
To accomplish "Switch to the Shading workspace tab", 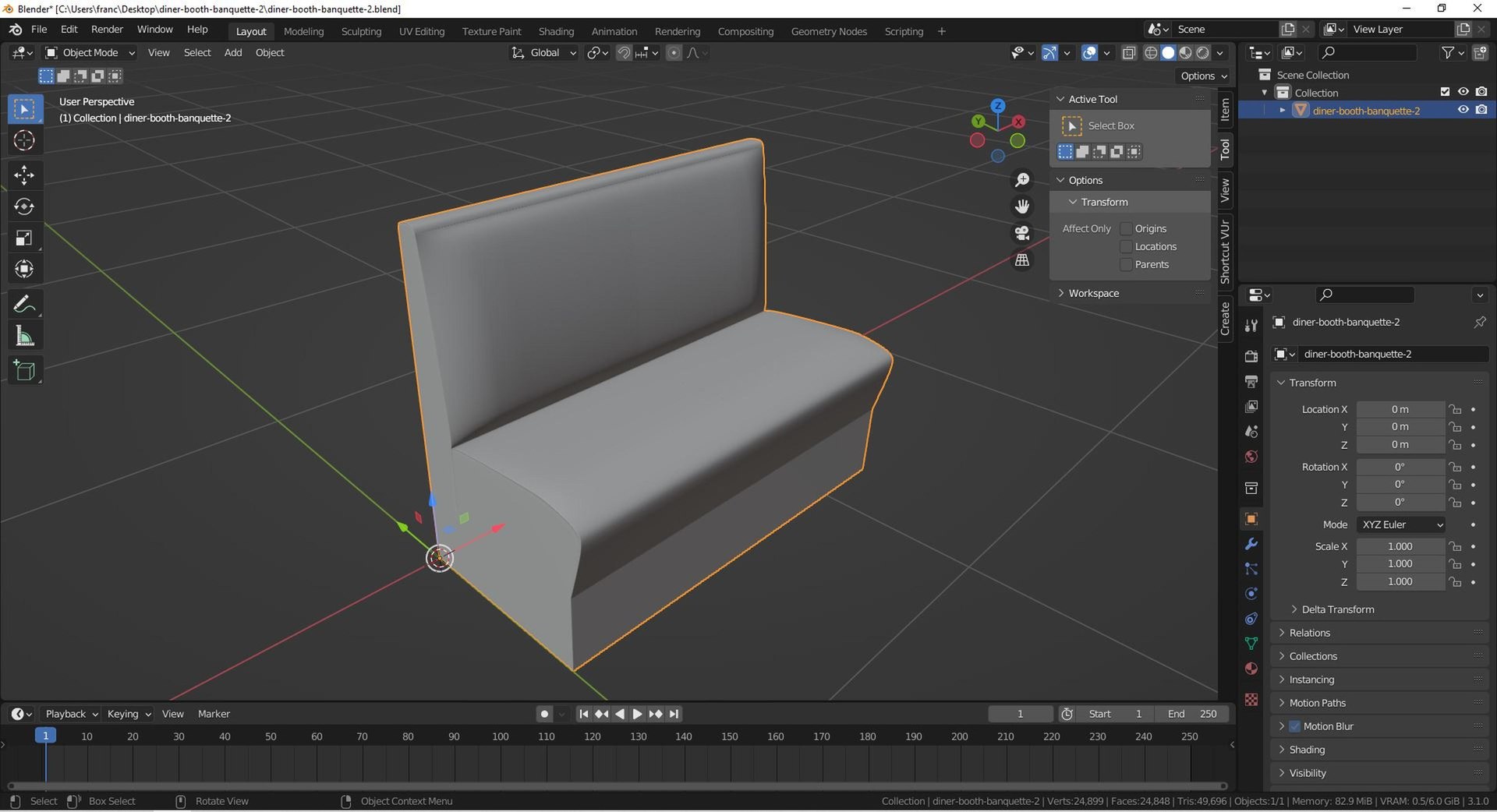I will (x=556, y=31).
